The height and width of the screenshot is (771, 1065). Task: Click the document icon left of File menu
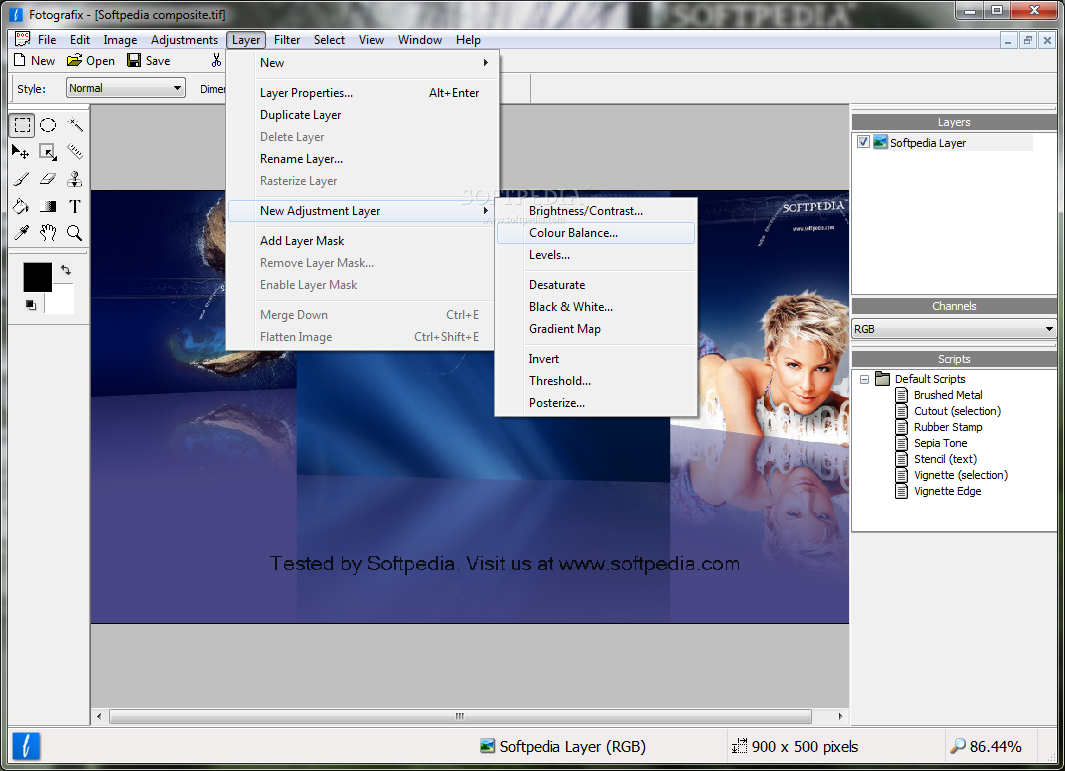pyautogui.click(x=22, y=39)
